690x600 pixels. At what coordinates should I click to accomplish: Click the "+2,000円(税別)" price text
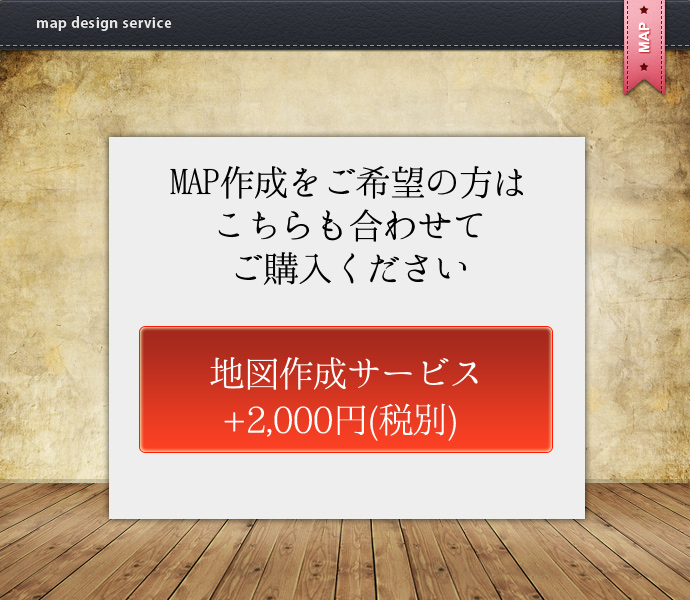point(340,421)
